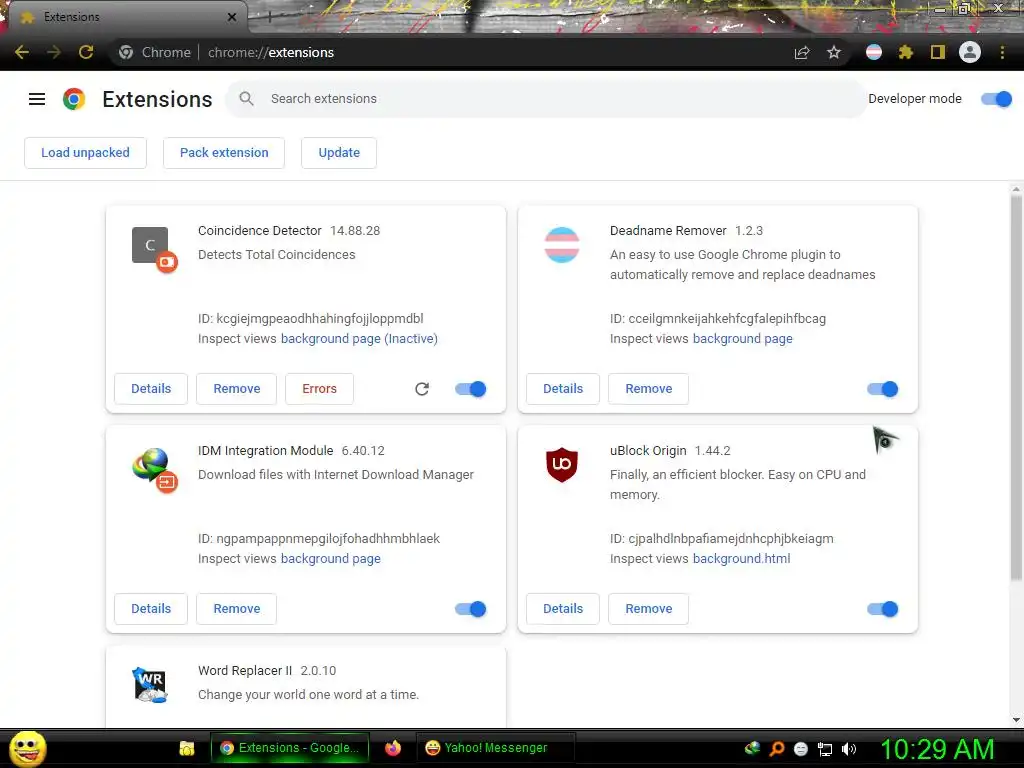Open the extensions puzzle-piece toolbar icon
Viewport: 1024px width, 768px height.
tap(905, 52)
